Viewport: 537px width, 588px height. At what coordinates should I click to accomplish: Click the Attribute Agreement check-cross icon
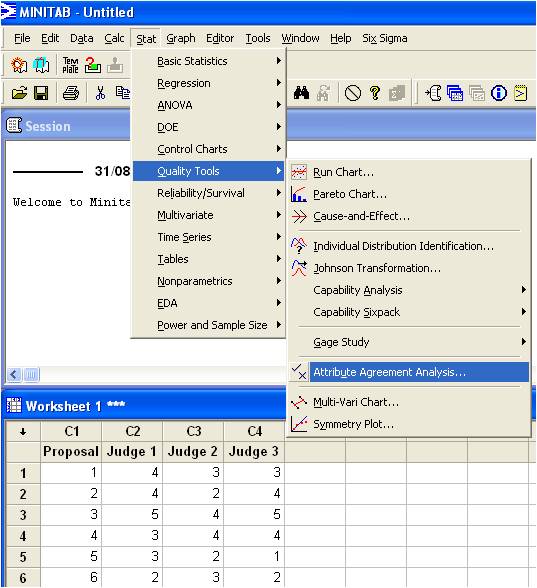point(299,372)
